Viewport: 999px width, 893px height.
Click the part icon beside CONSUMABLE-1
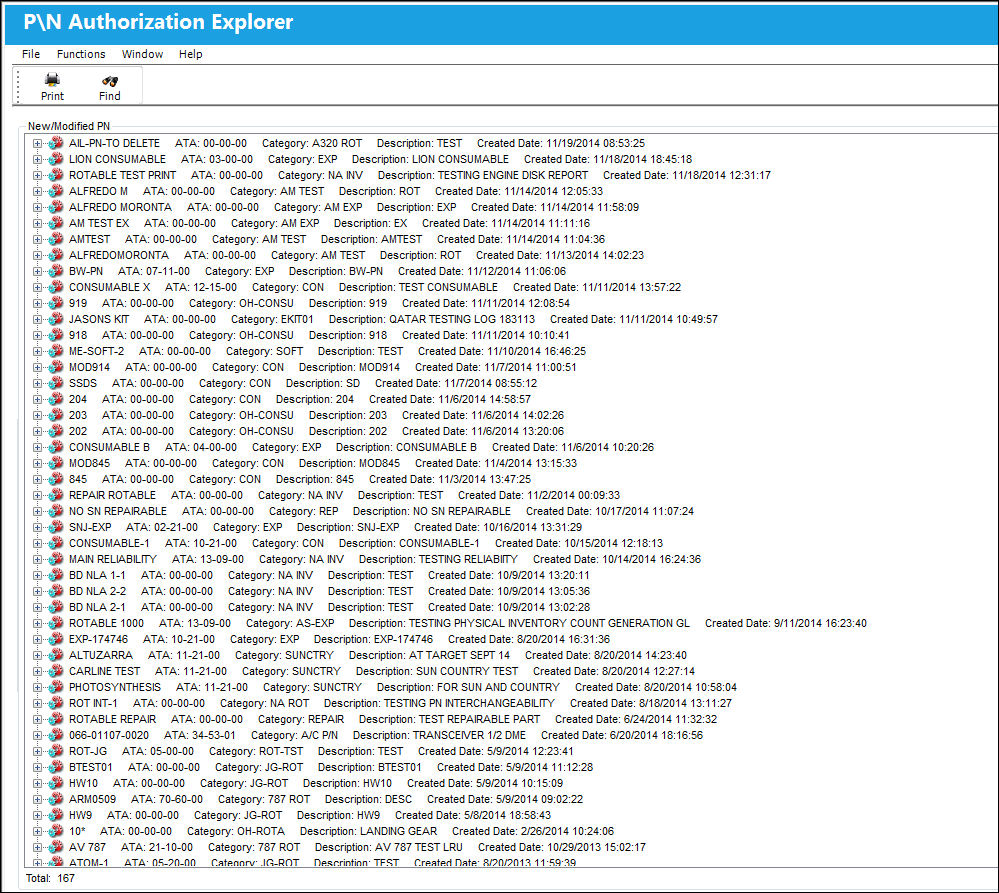coord(56,543)
